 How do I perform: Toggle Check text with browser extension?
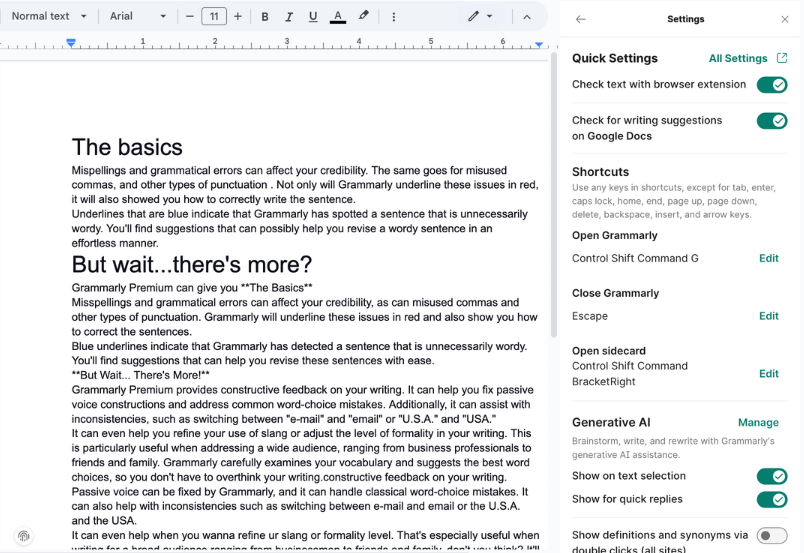(772, 85)
